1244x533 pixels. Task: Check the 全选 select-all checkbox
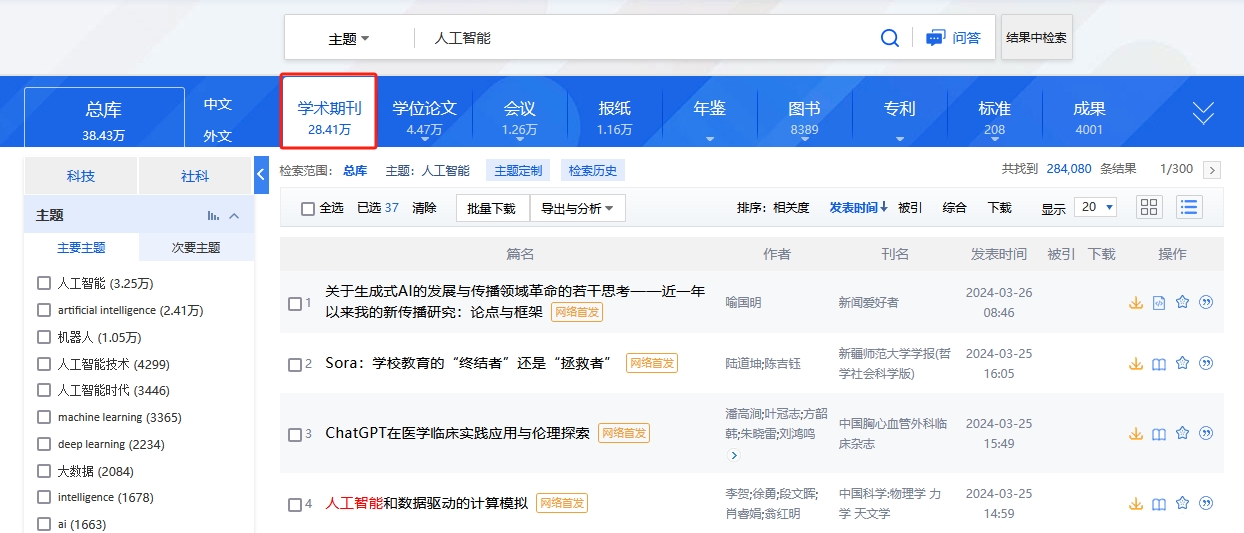coord(308,208)
